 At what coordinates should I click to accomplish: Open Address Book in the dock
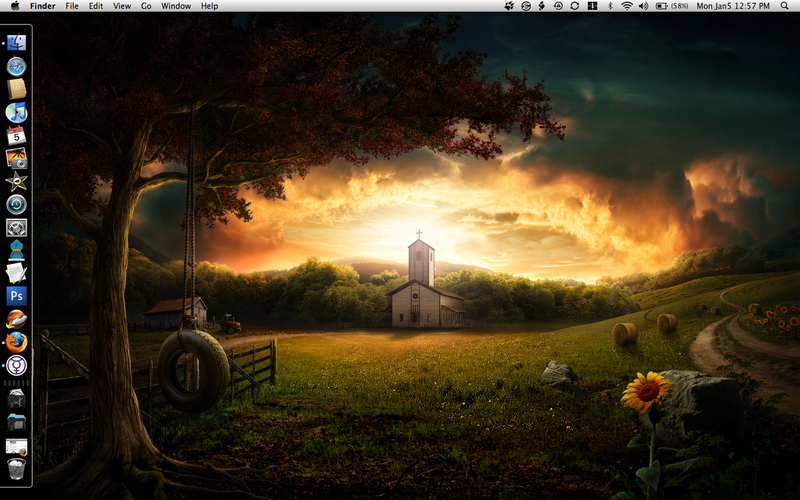coord(16,89)
